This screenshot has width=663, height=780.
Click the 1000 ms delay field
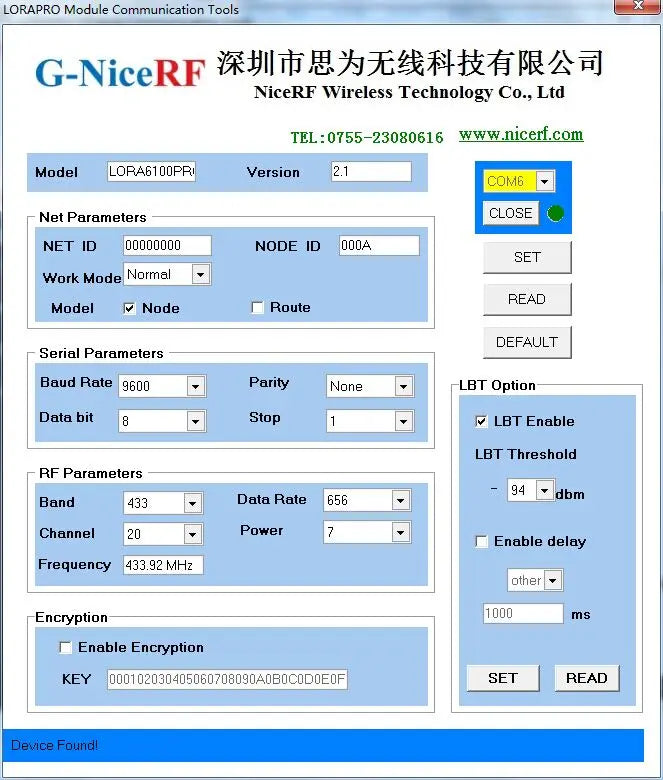523,613
